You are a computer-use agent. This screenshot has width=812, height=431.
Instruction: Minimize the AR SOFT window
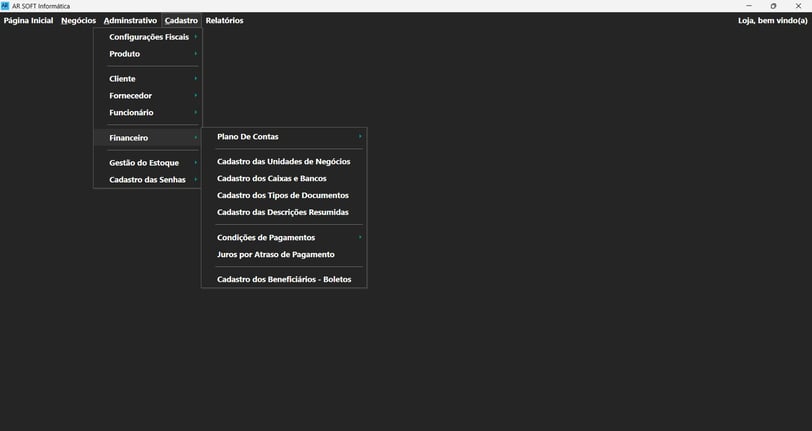pyautogui.click(x=749, y=6)
